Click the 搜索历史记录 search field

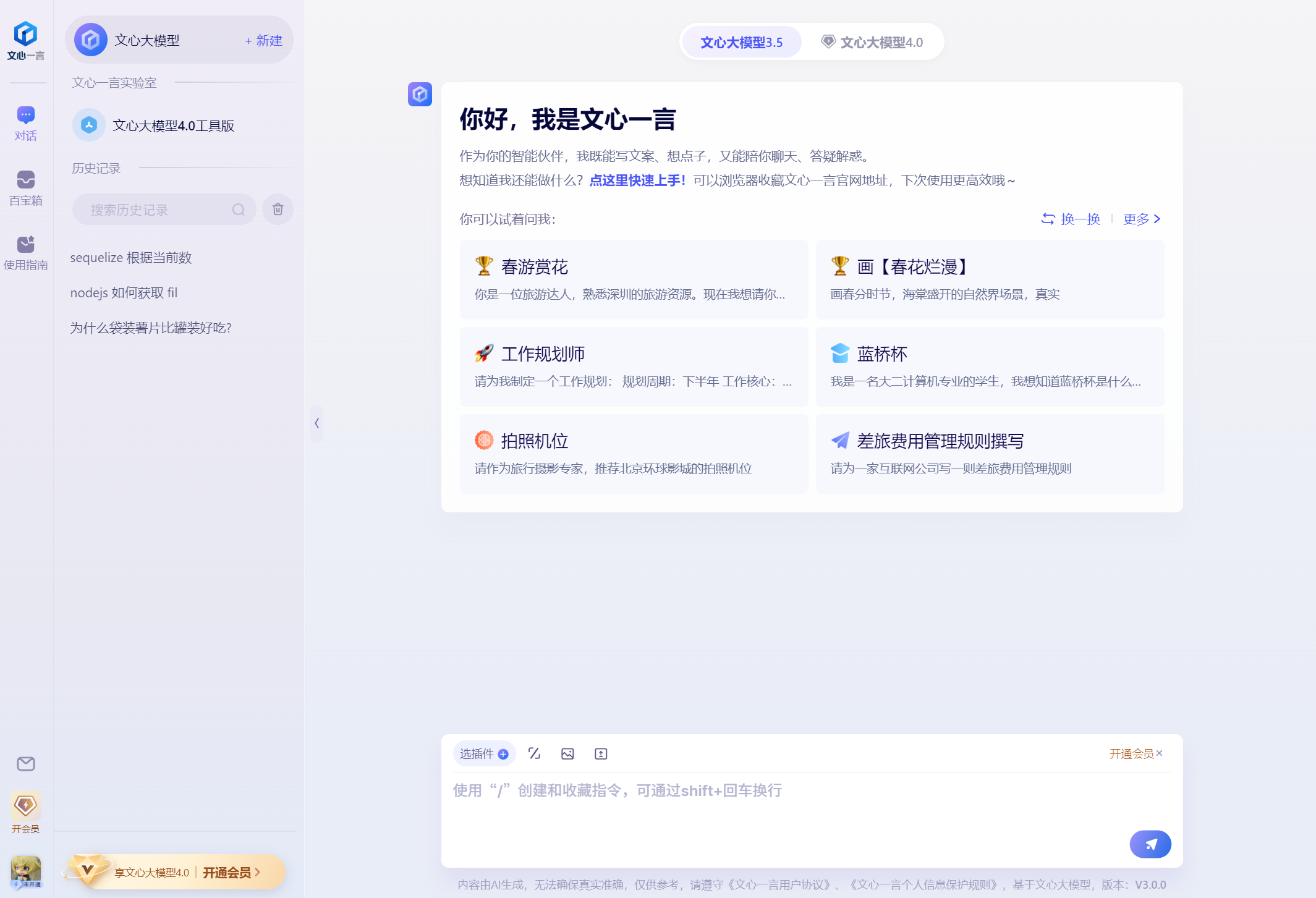164,210
